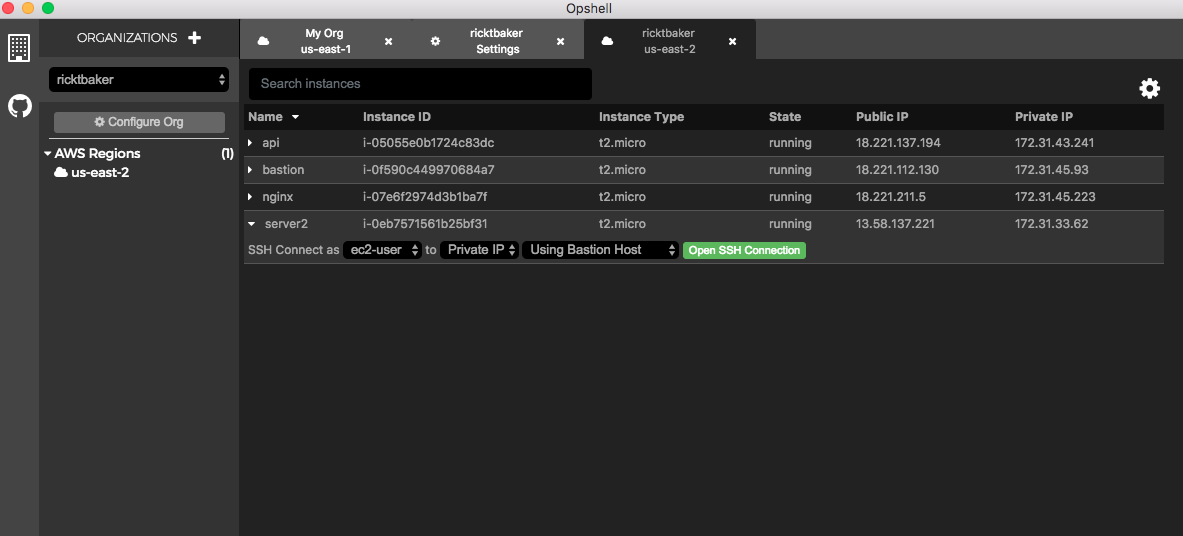Click public IP 13.58.137.221
This screenshot has width=1183, height=536.
(x=896, y=224)
